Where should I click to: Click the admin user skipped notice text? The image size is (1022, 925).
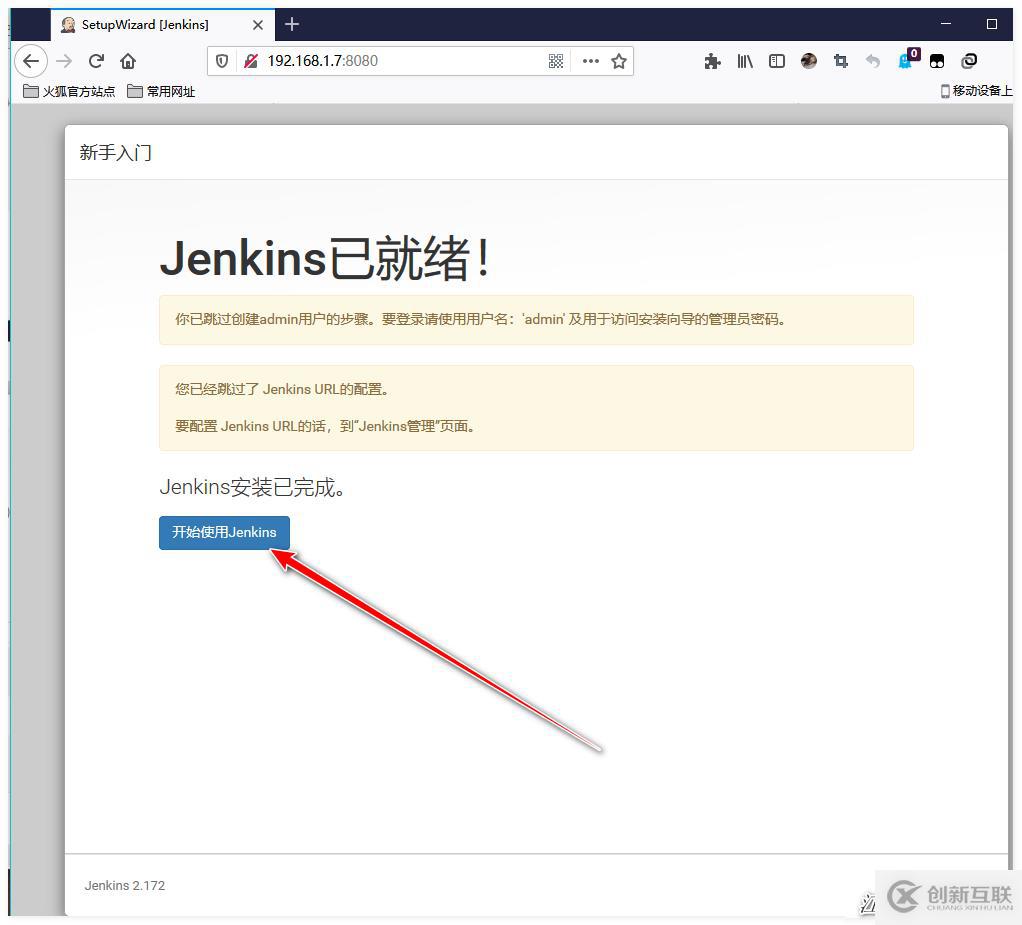click(x=480, y=319)
